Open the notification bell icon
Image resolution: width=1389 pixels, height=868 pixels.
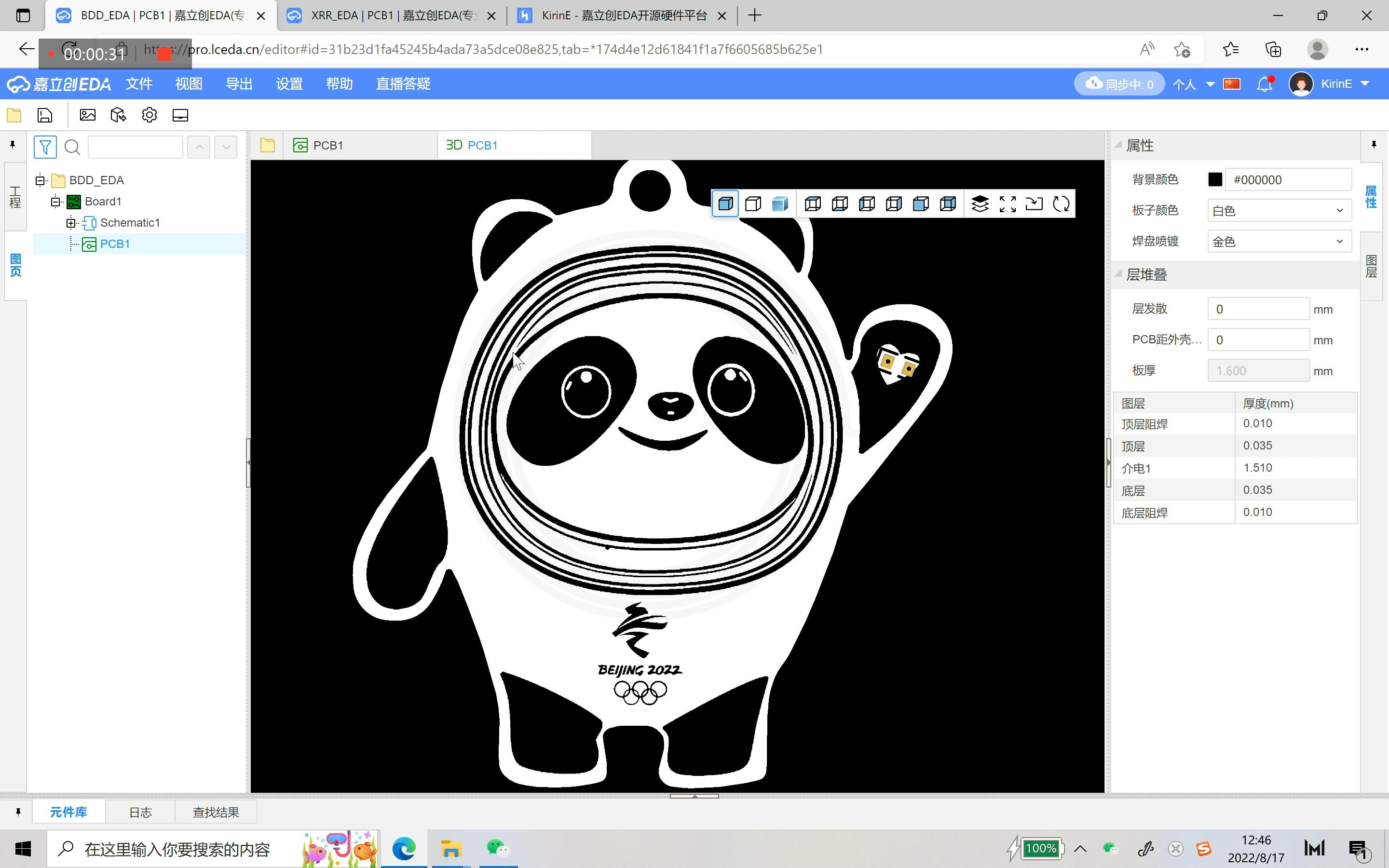click(x=1265, y=84)
